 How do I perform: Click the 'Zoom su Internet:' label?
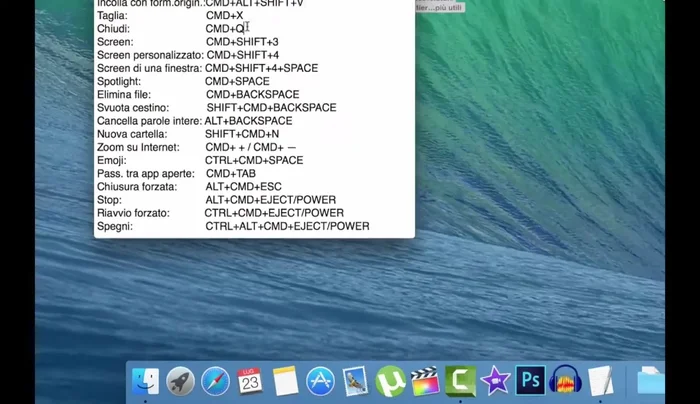(138, 147)
